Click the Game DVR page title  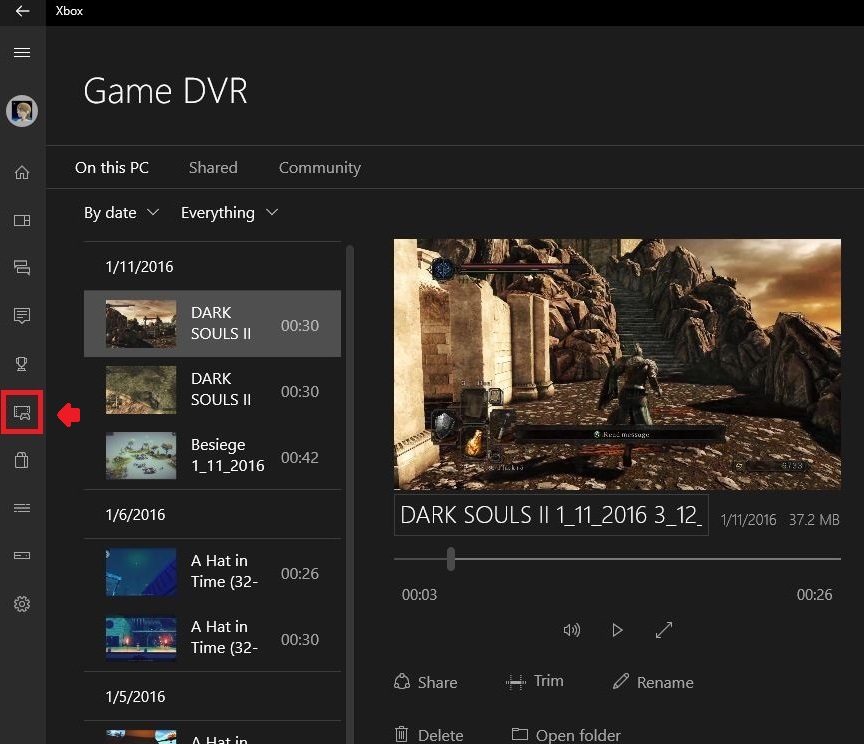pos(165,91)
